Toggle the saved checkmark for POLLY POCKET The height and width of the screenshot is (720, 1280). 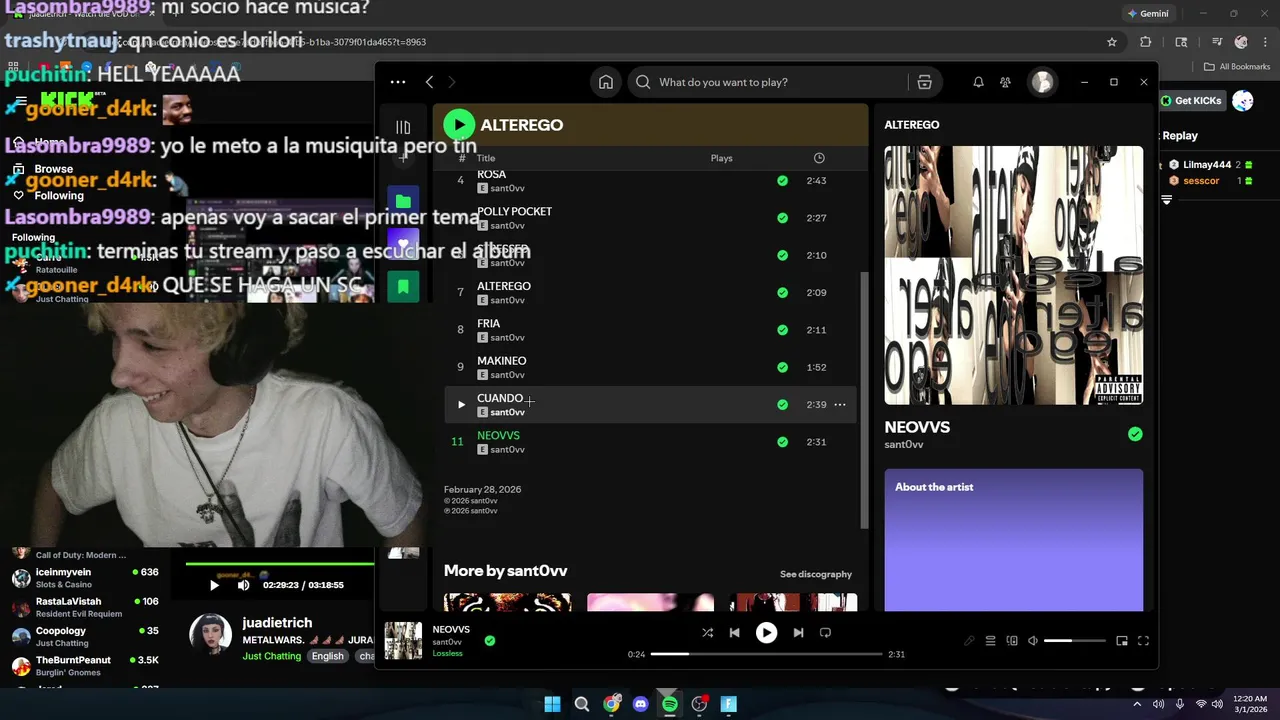[782, 218]
